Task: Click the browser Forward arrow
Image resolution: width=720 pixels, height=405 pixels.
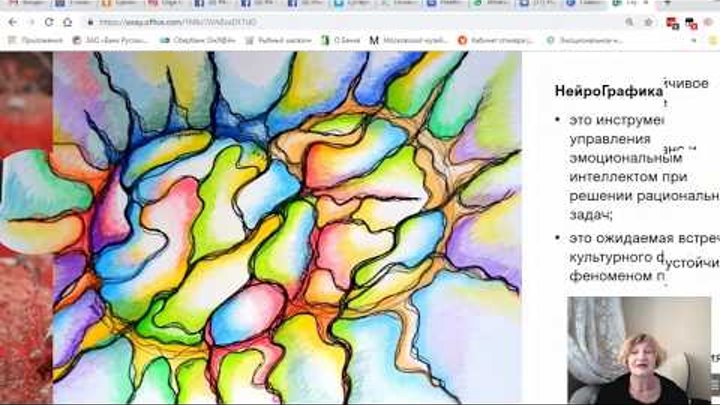Action: click(30, 21)
